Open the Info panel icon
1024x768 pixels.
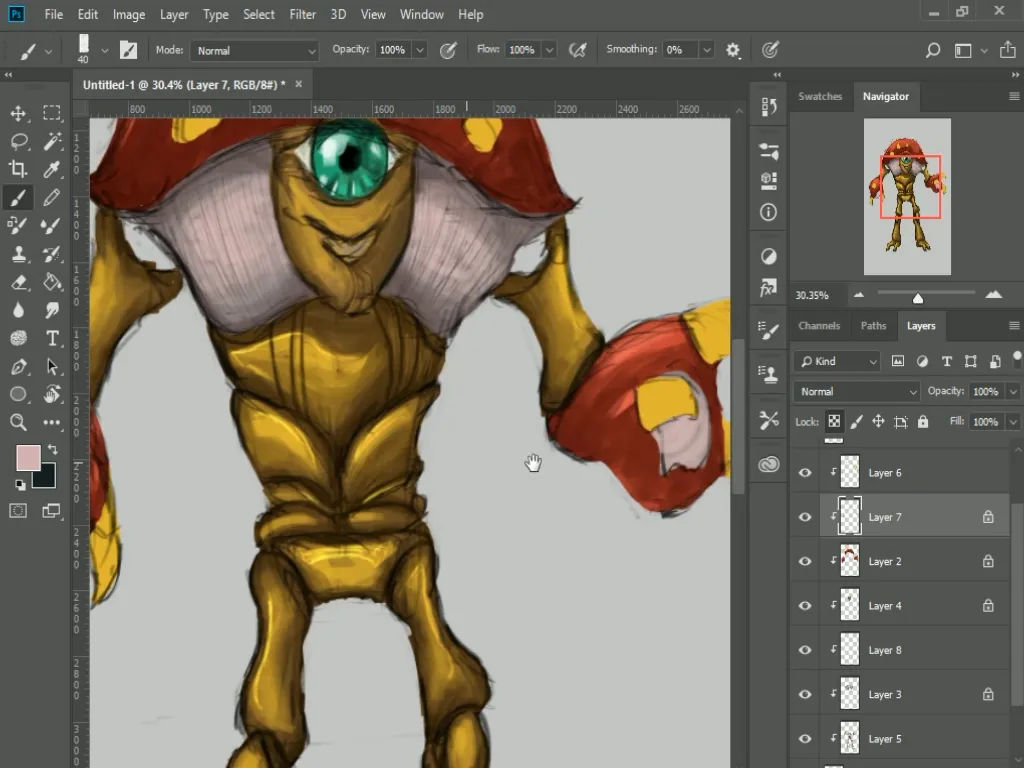pos(769,212)
